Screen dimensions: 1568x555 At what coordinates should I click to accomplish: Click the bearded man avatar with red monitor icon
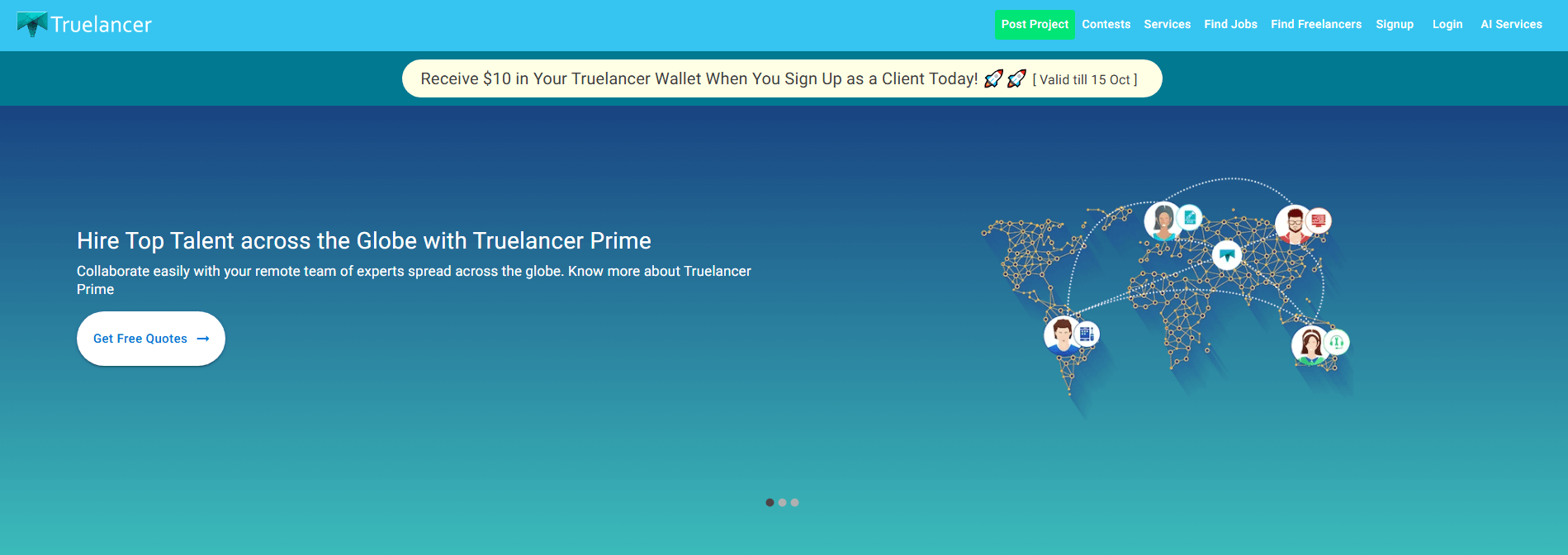(x=1294, y=224)
